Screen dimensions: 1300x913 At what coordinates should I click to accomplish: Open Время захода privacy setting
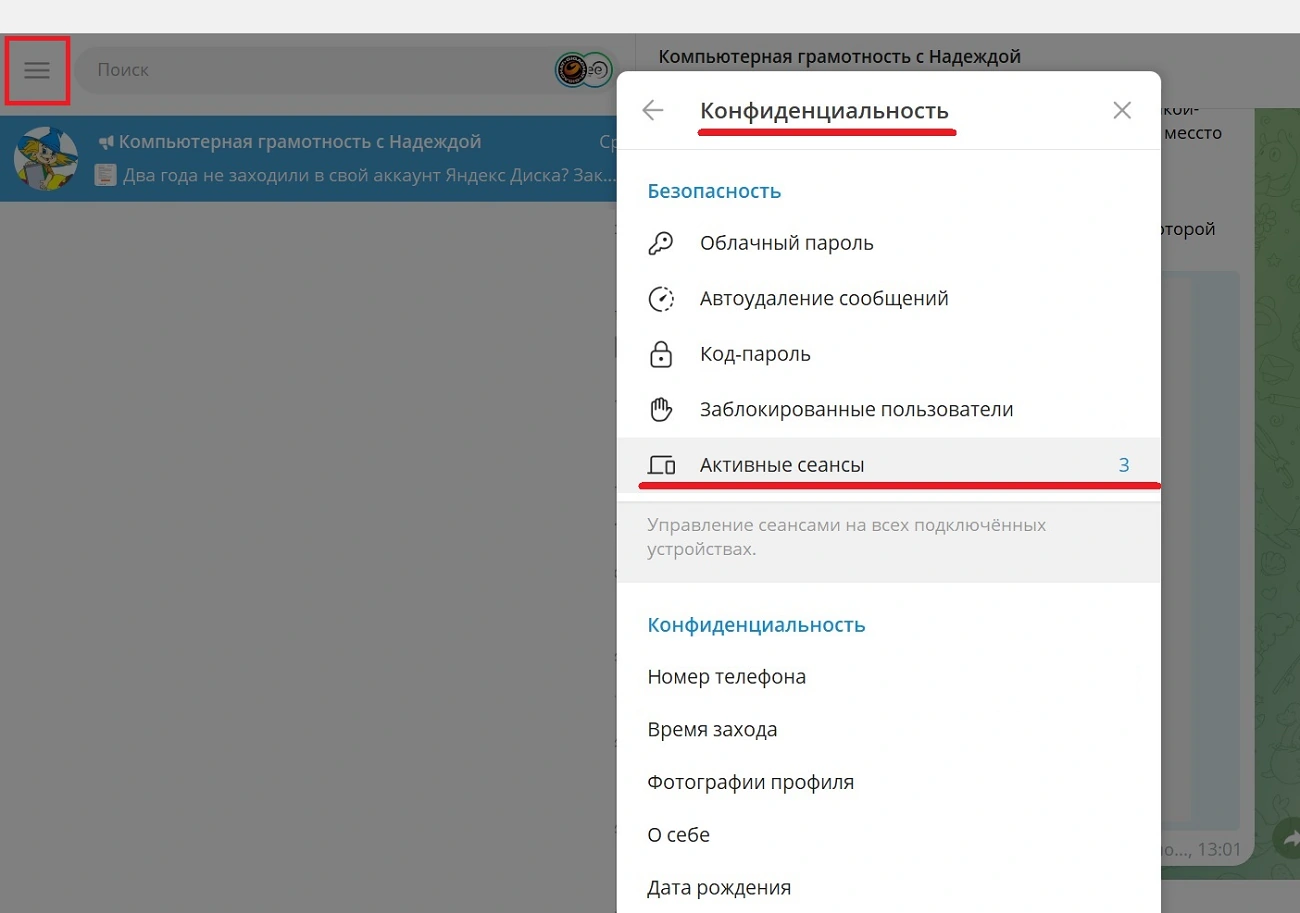(888, 730)
